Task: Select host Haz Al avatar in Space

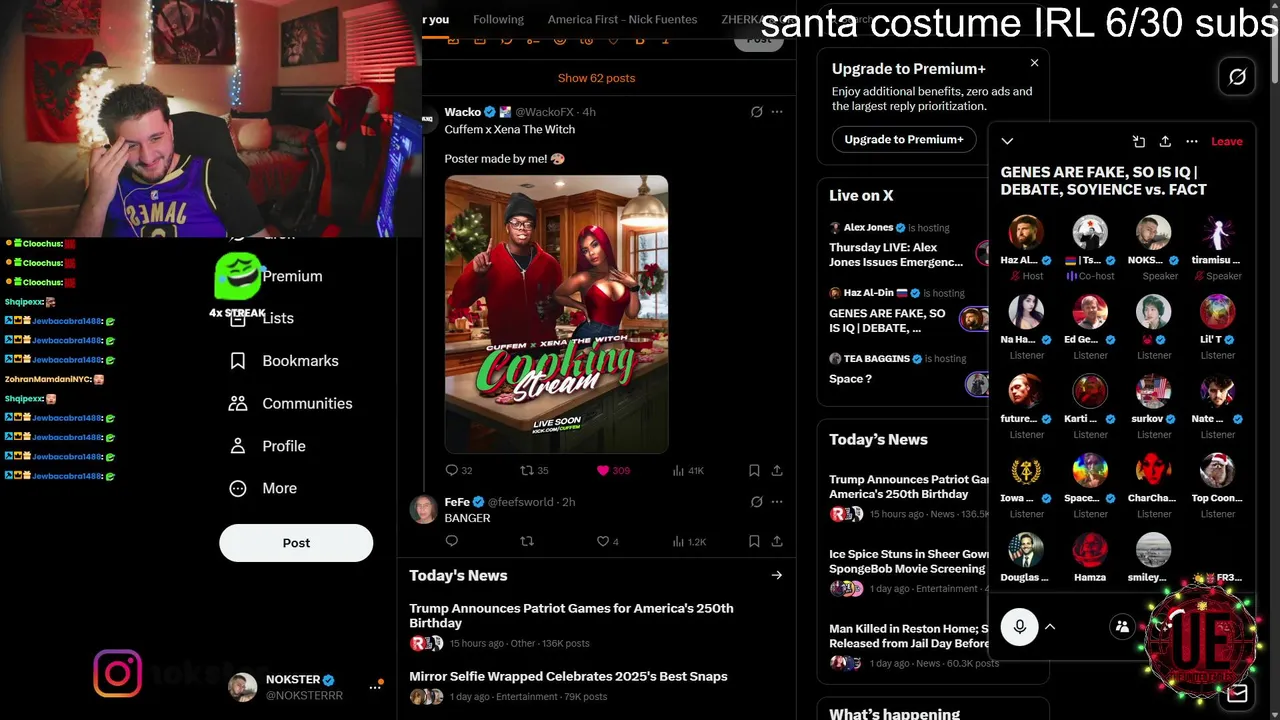Action: point(1026,232)
